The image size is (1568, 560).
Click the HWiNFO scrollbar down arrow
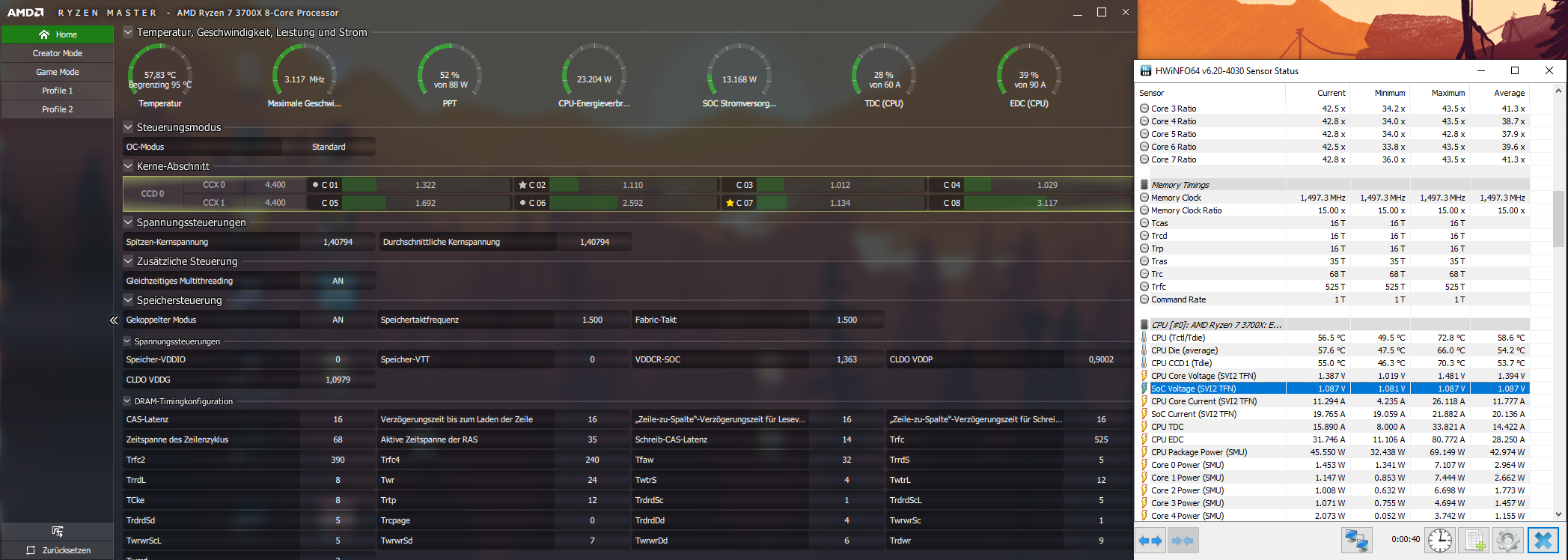(x=1559, y=514)
